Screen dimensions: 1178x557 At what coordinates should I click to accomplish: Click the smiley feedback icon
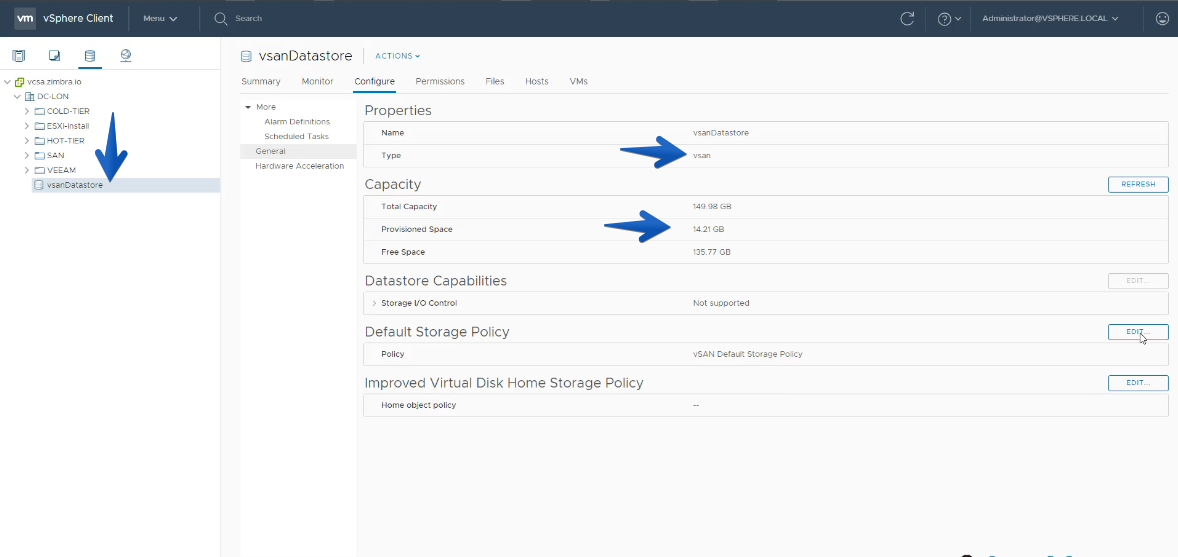point(1161,19)
